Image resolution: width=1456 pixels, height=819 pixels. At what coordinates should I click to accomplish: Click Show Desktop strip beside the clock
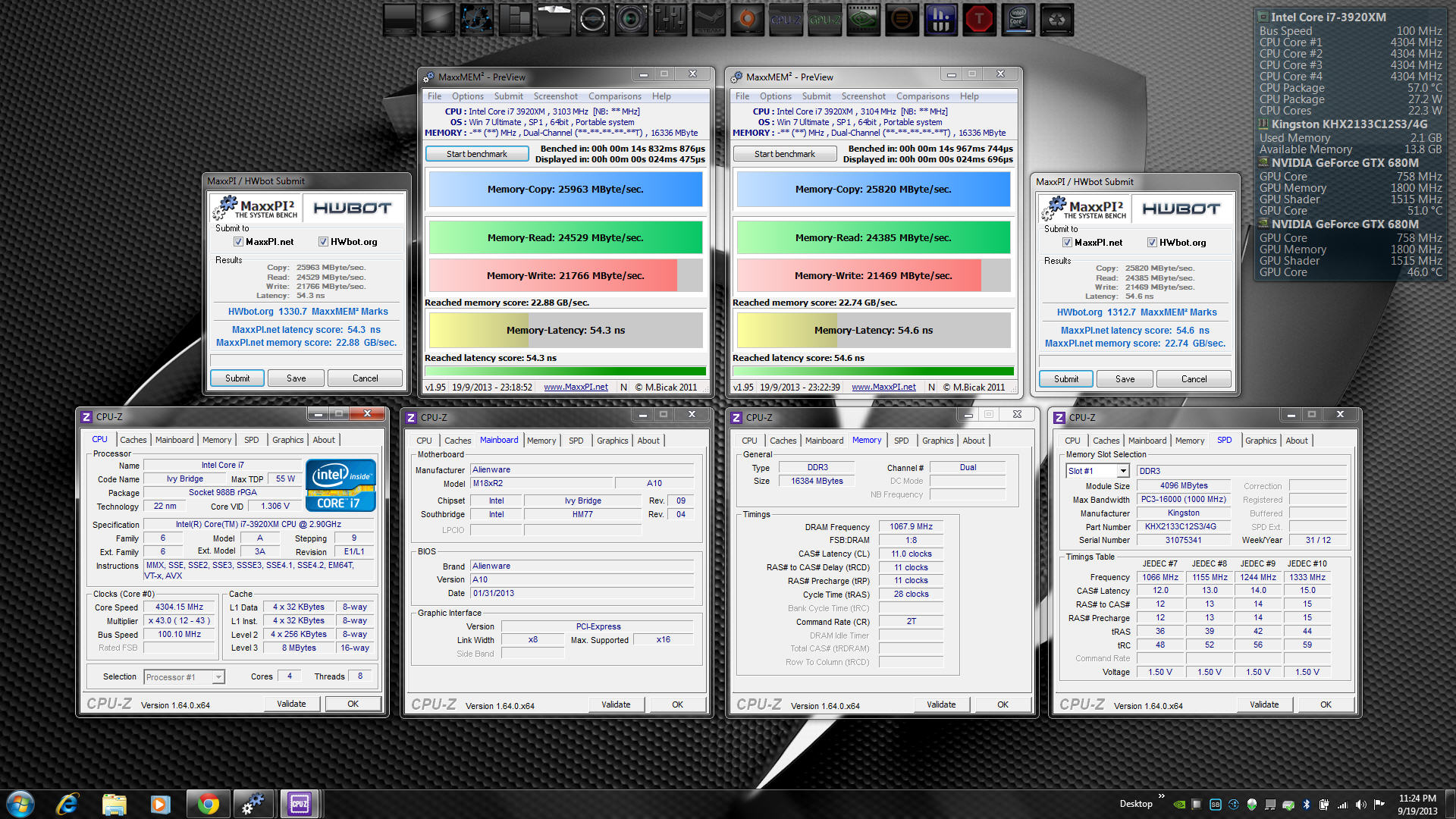coord(1450,805)
